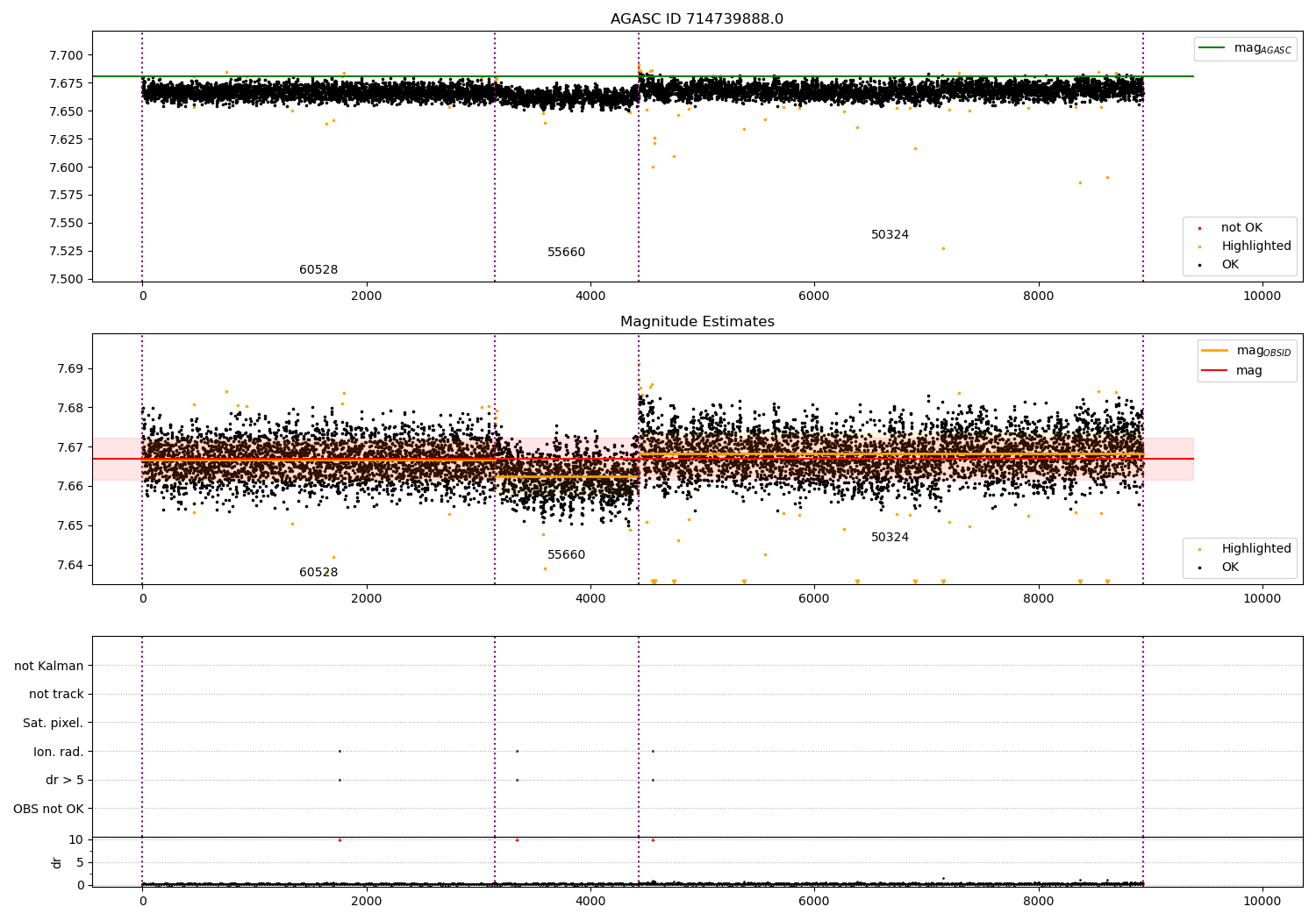The image size is (1316, 921).
Task: Click 'OK' legend entry in the top plot
Action: 1218,265
